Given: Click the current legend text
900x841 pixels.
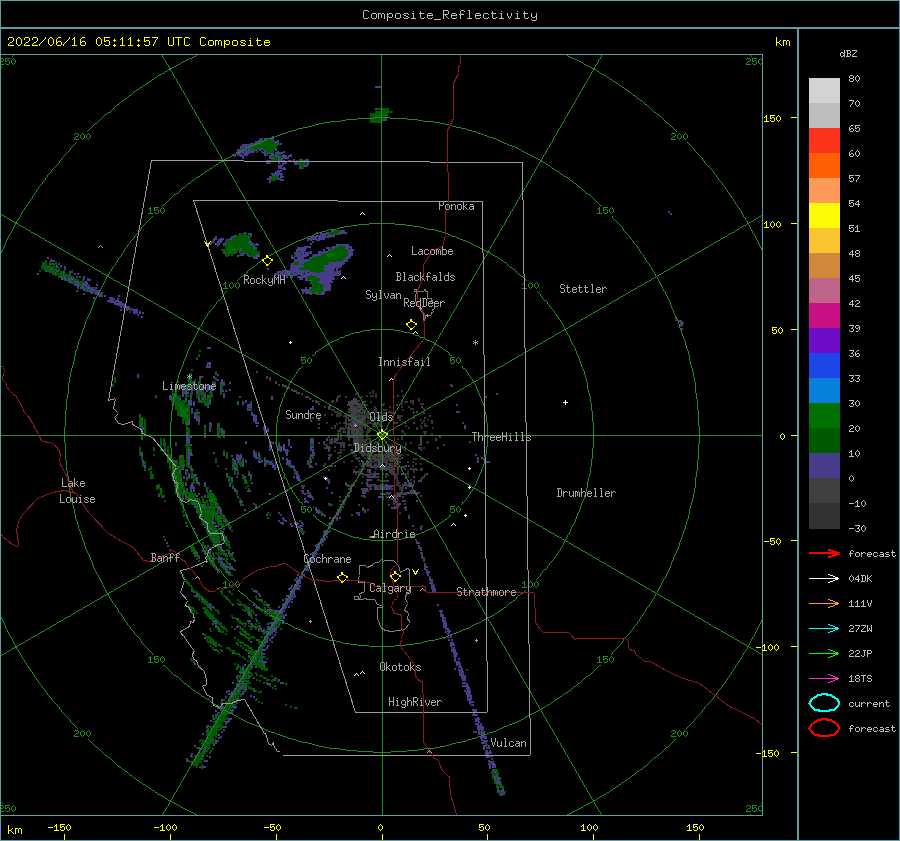Looking at the screenshot, I should click(x=869, y=704).
